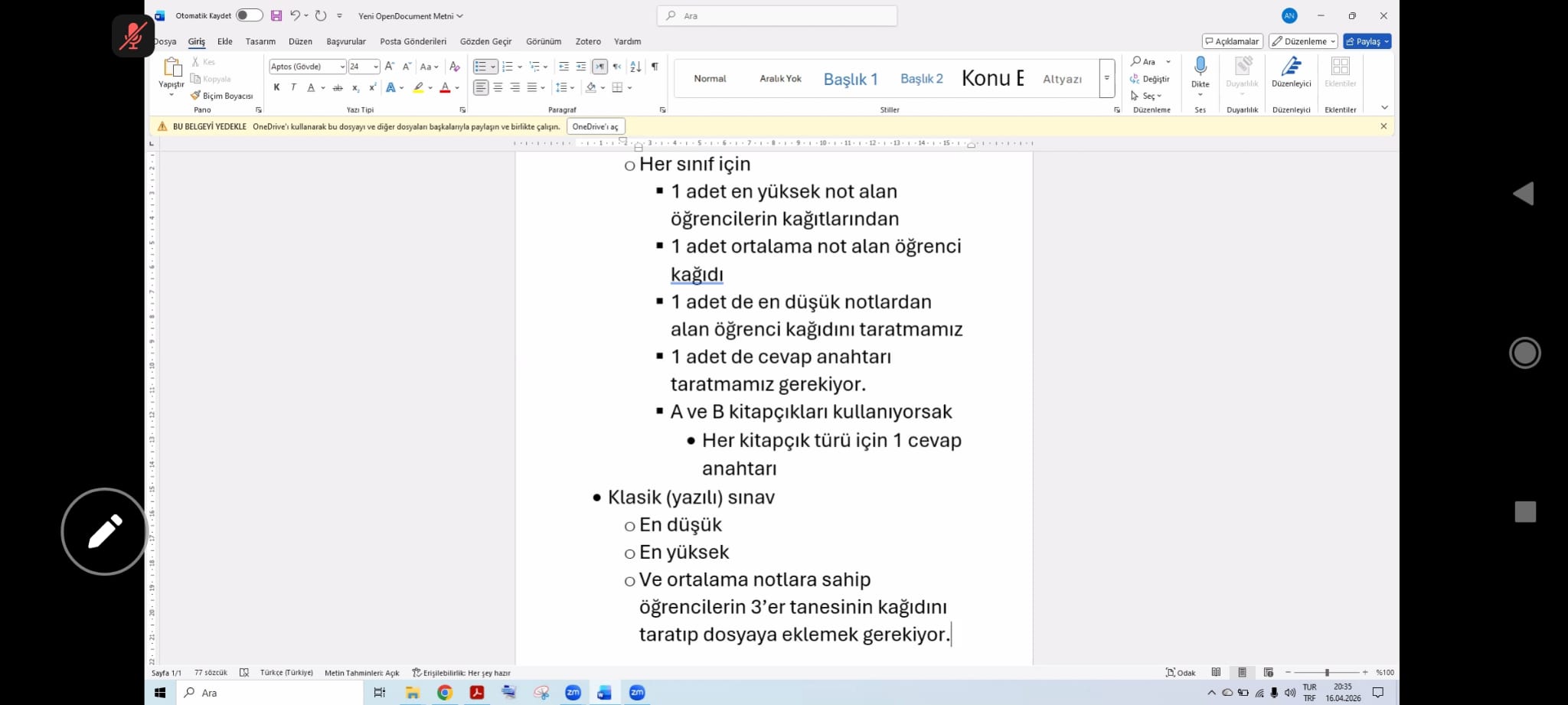Open Düzenleyici editor tool
The width and height of the screenshot is (1568, 705).
[1291, 71]
